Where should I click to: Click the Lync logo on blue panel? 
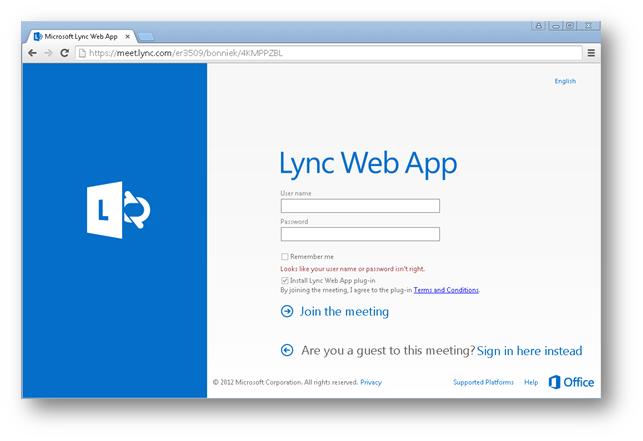pos(118,210)
